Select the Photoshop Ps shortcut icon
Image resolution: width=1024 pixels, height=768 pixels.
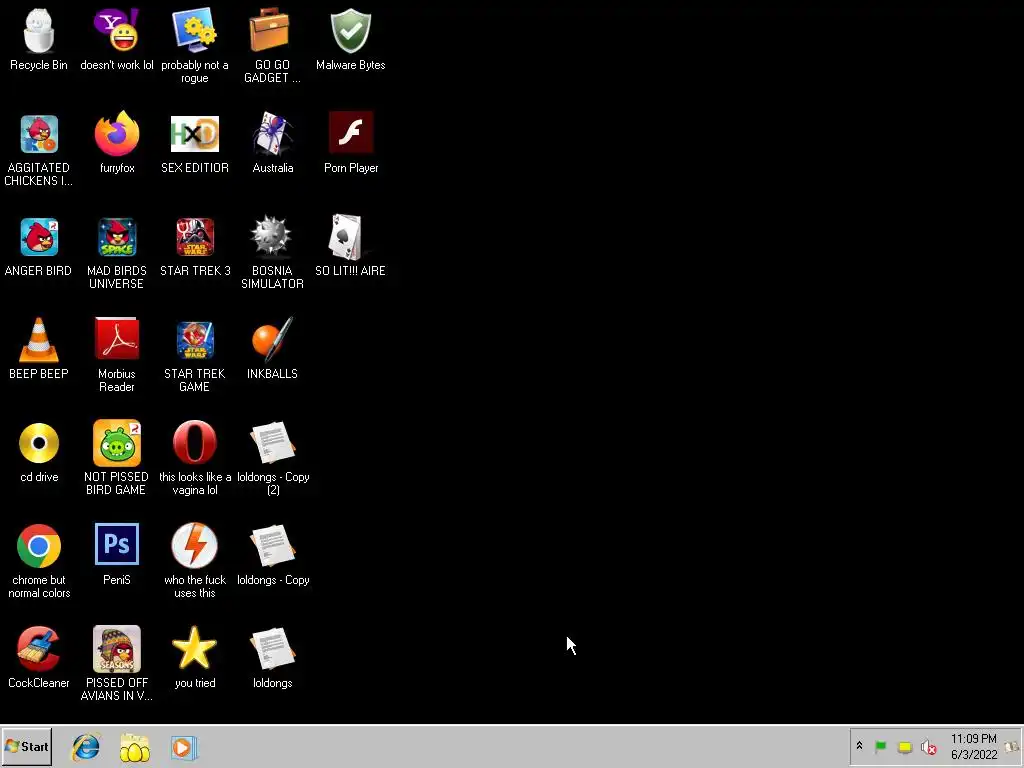pos(117,544)
